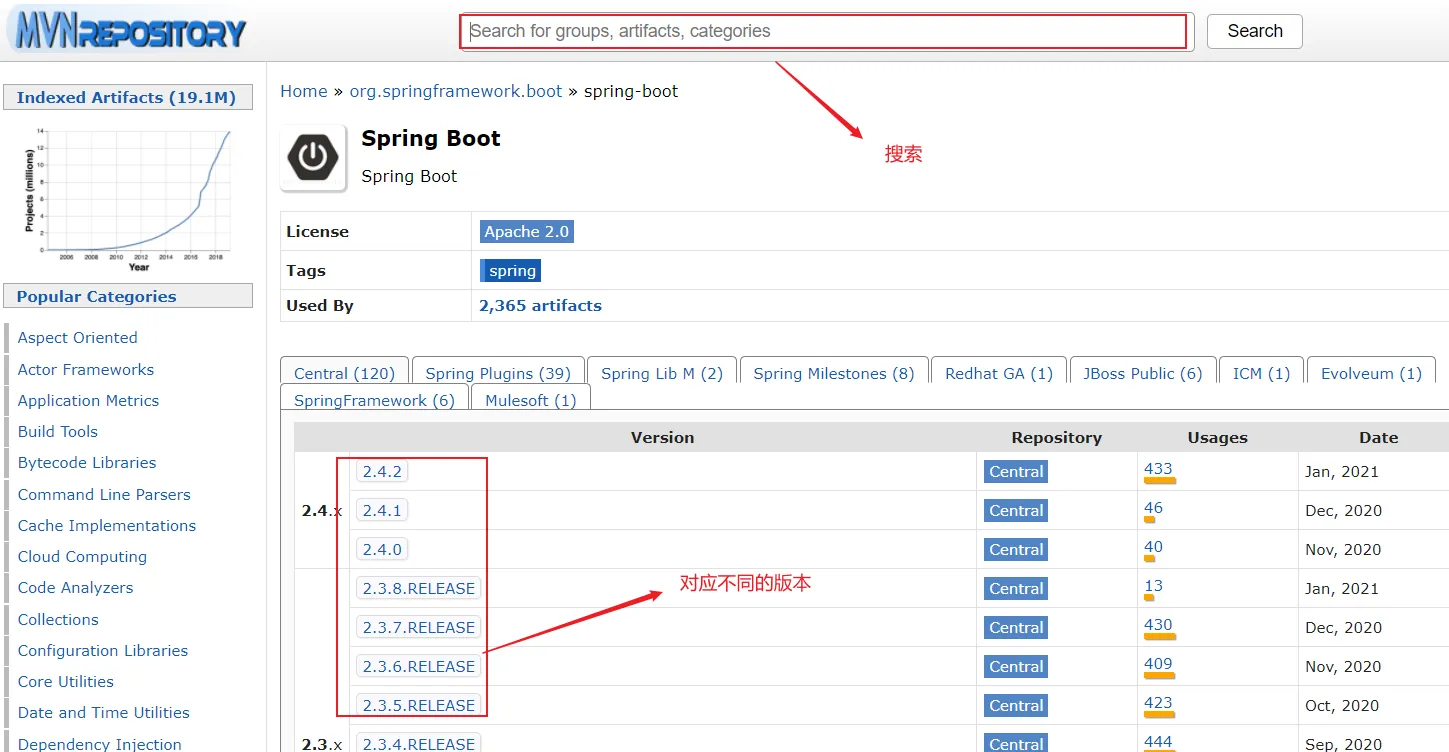1449x752 pixels.
Task: Click the 433 usages count
Action: (1158, 469)
